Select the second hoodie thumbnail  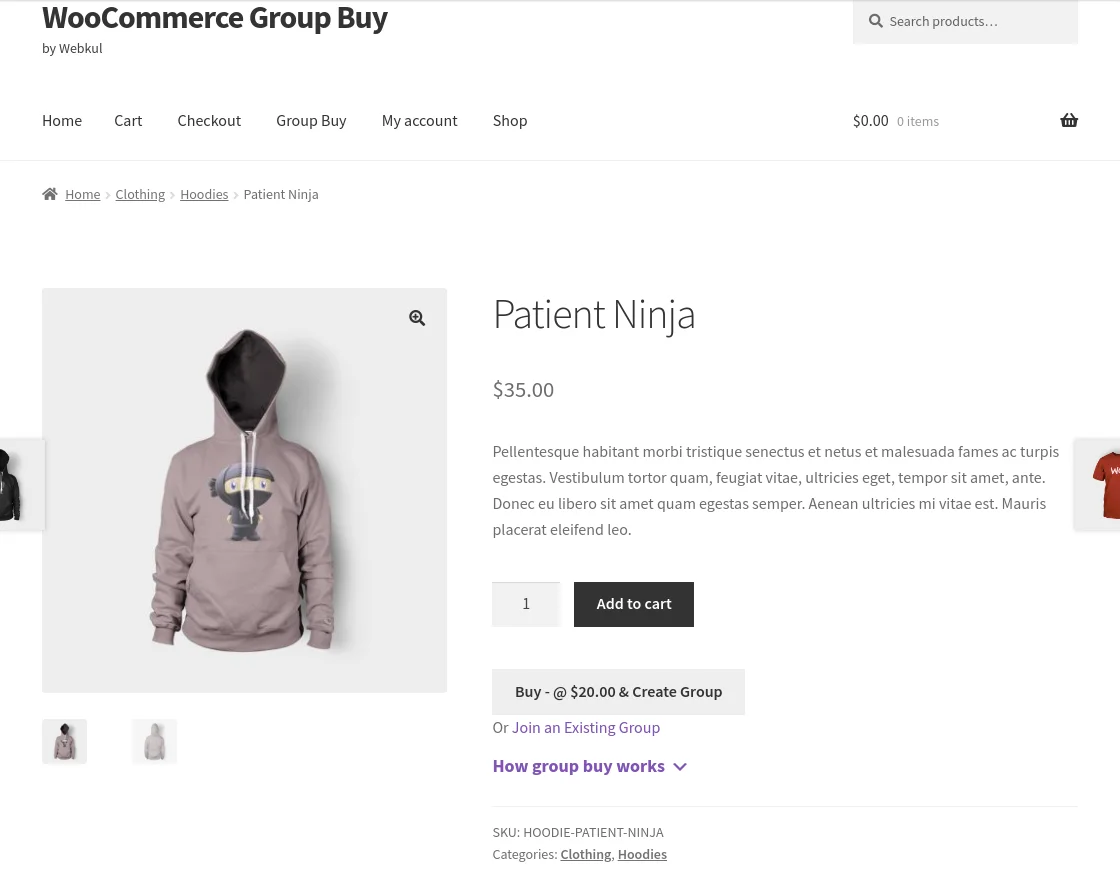point(154,741)
